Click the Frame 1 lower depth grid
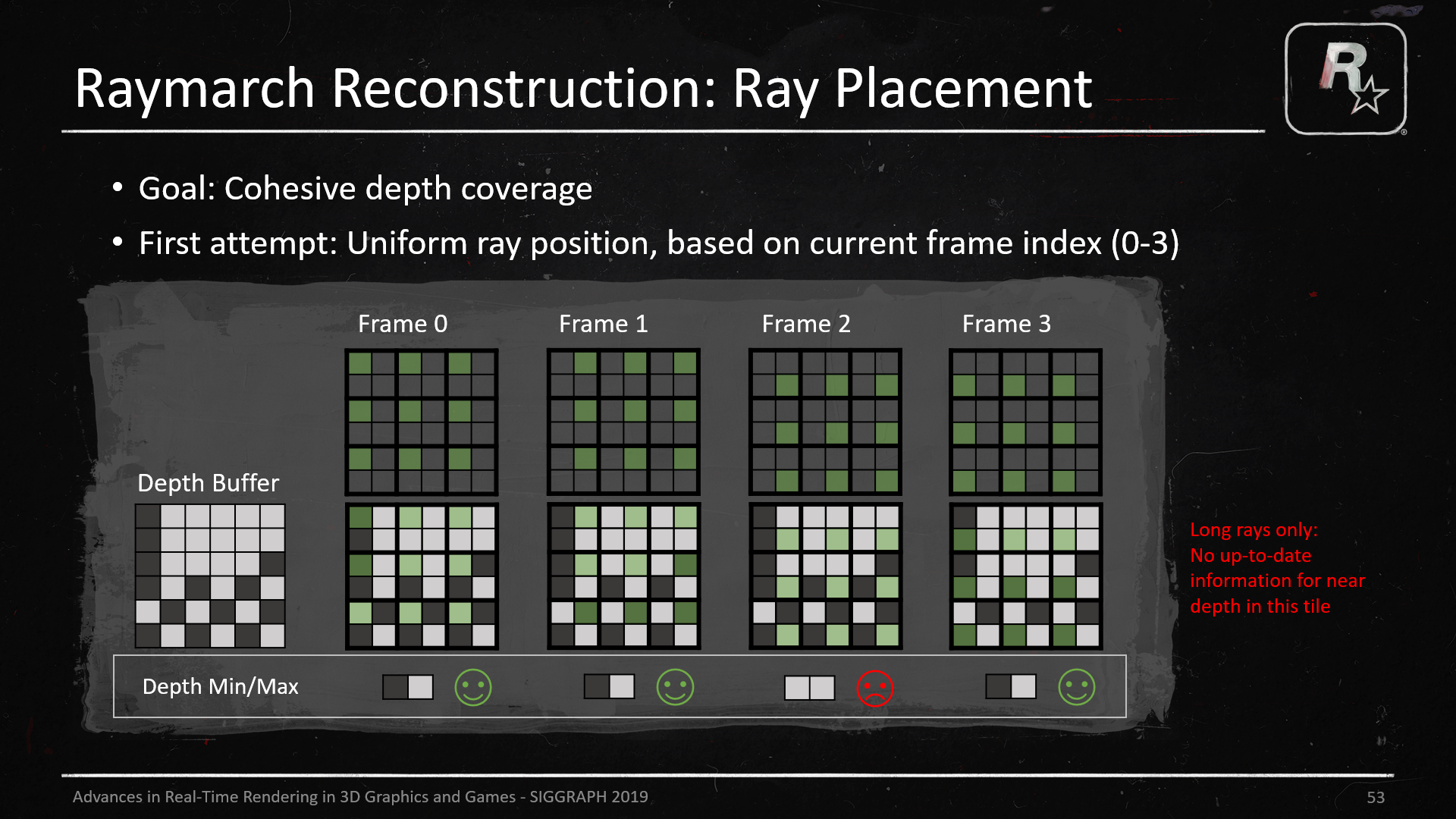The width and height of the screenshot is (1456, 819). (623, 576)
